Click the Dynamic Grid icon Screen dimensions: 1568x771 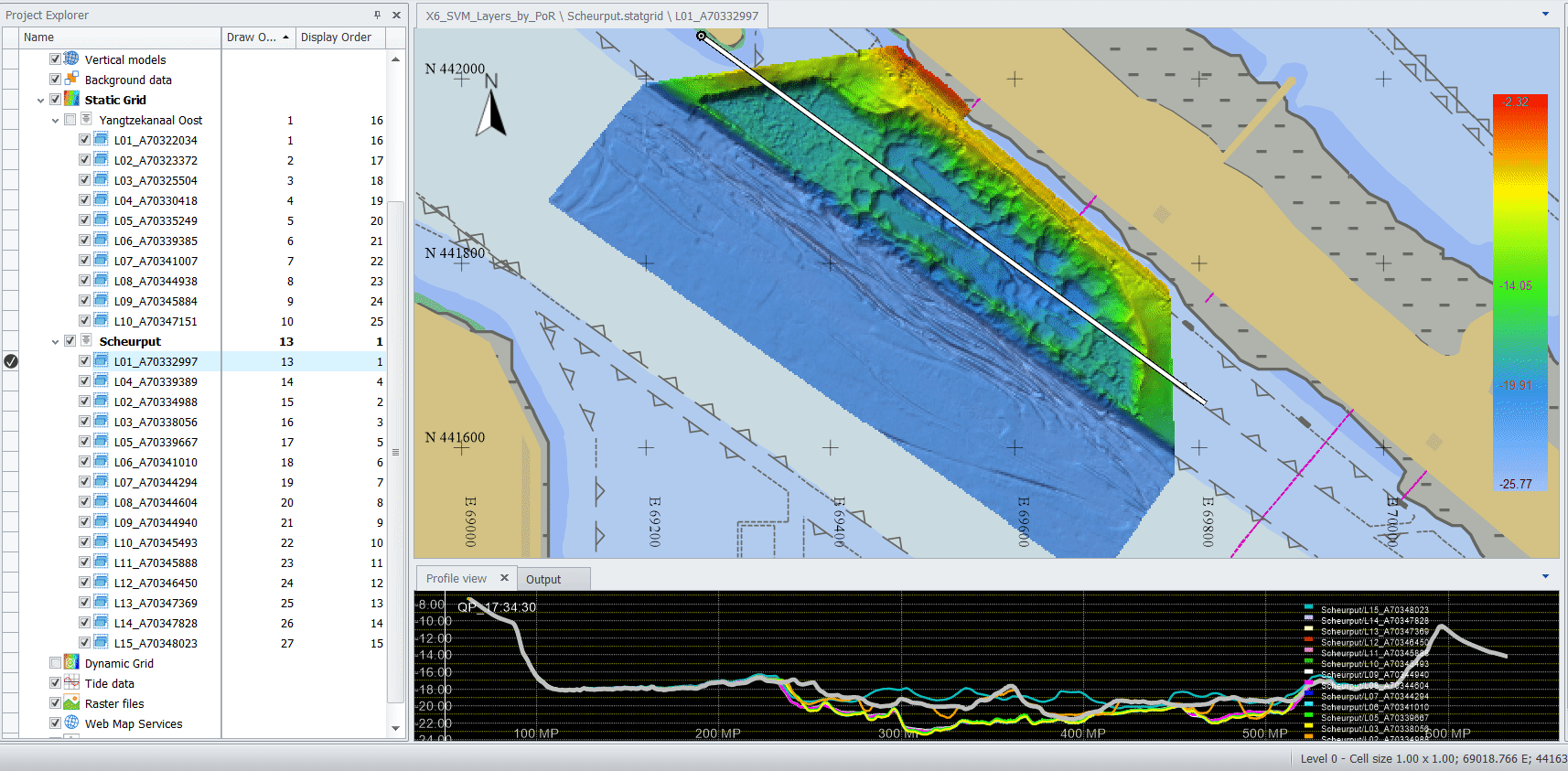[71, 662]
